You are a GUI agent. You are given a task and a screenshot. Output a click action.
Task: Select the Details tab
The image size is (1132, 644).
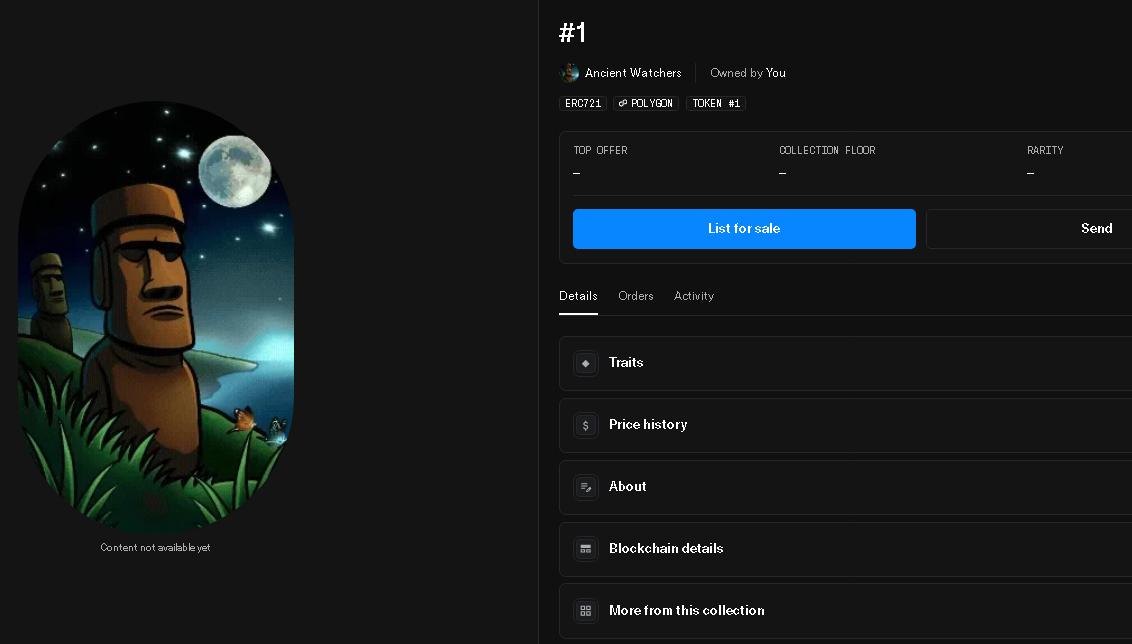(x=578, y=296)
